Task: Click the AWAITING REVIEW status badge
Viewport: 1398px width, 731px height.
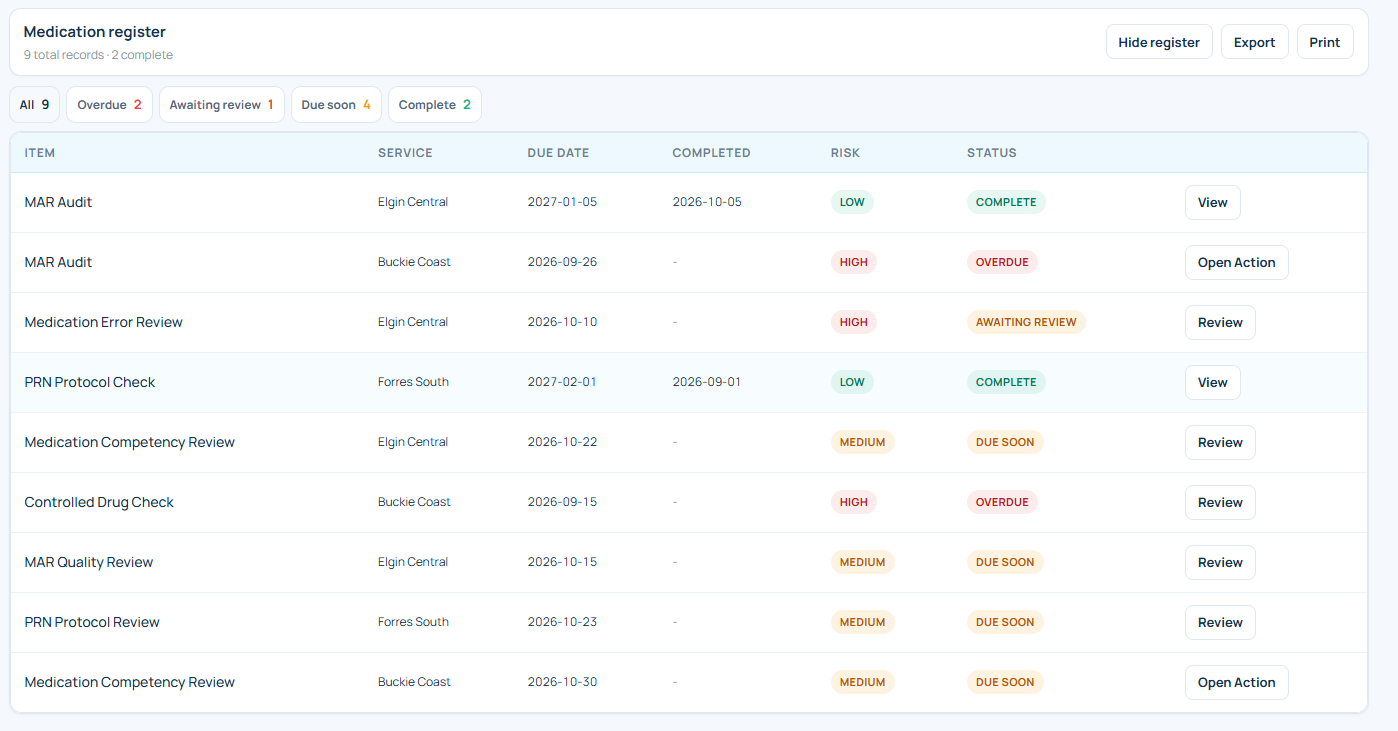Action: (1026, 322)
